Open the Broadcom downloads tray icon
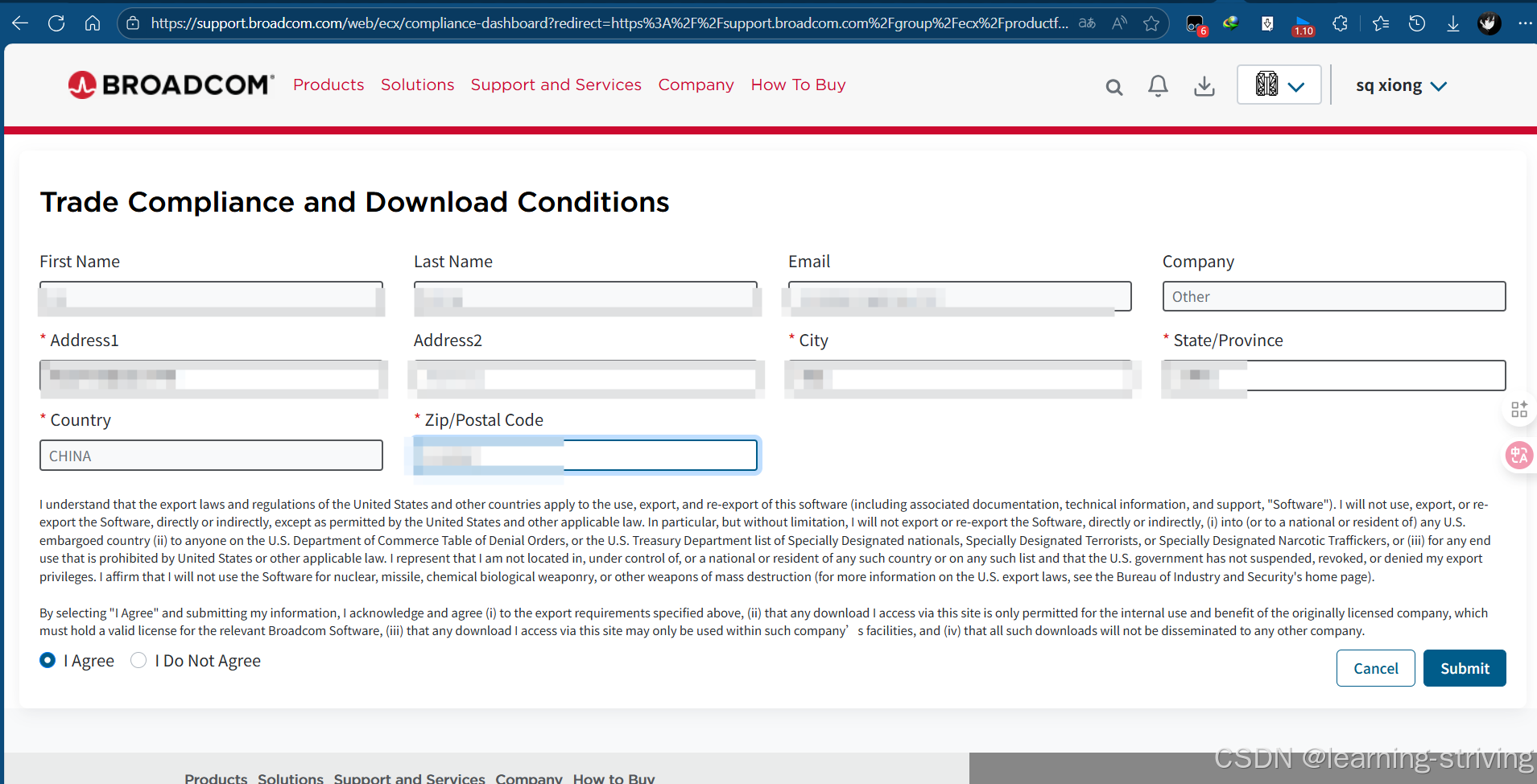 pos(1204,86)
